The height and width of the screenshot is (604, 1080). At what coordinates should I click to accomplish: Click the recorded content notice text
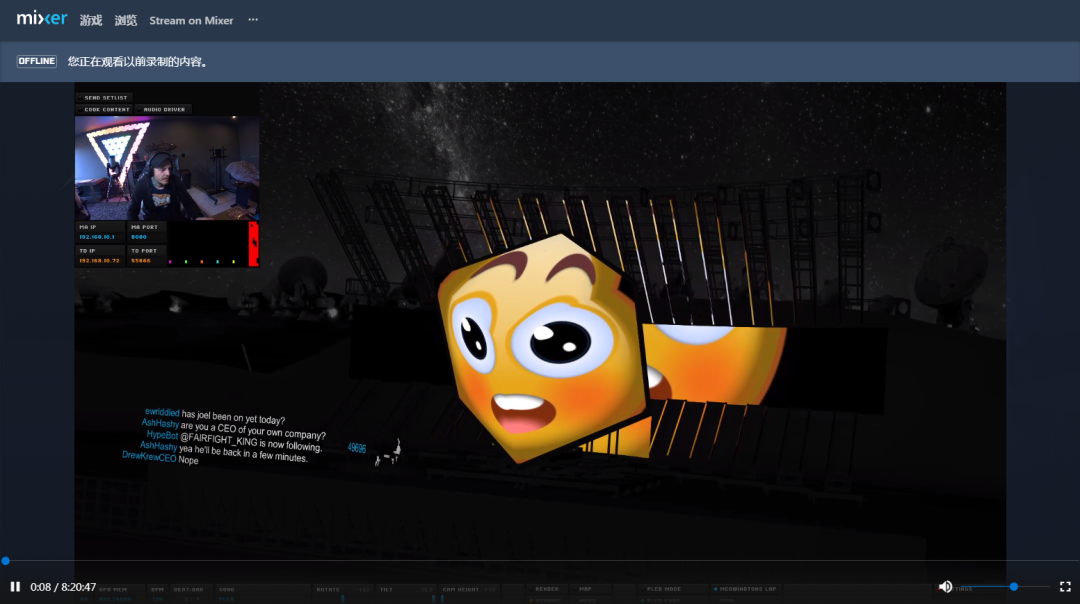[x=138, y=61]
